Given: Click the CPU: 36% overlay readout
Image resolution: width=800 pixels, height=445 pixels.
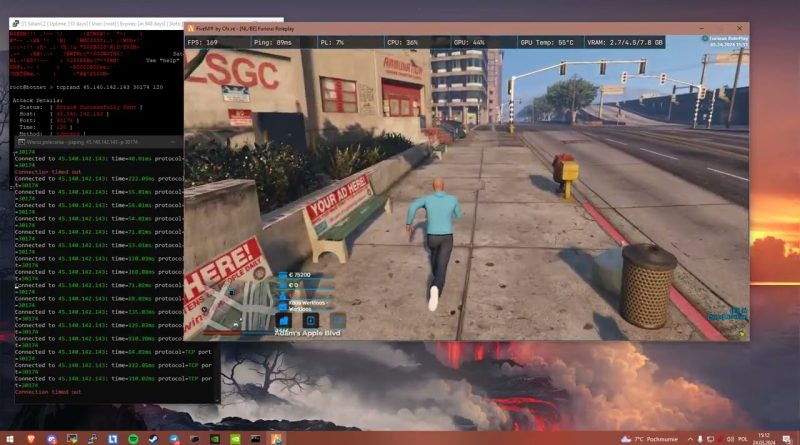Looking at the screenshot, I should coord(402,42).
